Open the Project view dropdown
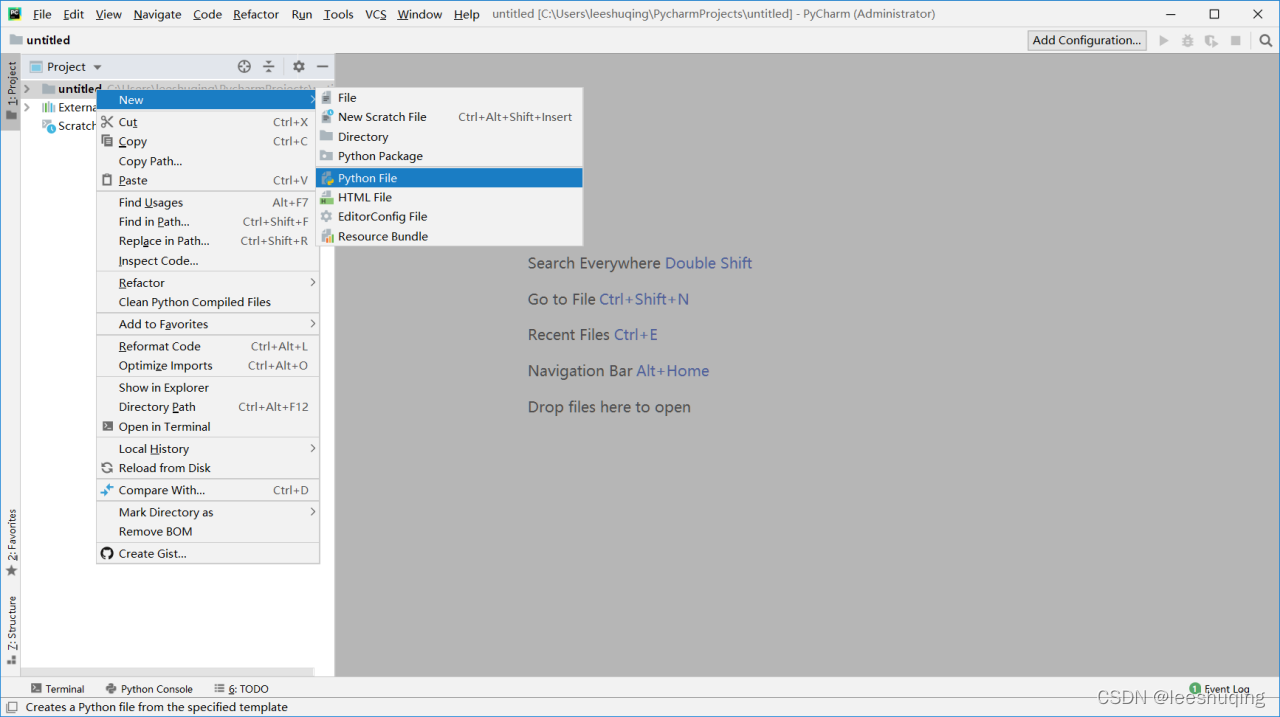Screen dimensions: 1280x717 click(97, 67)
